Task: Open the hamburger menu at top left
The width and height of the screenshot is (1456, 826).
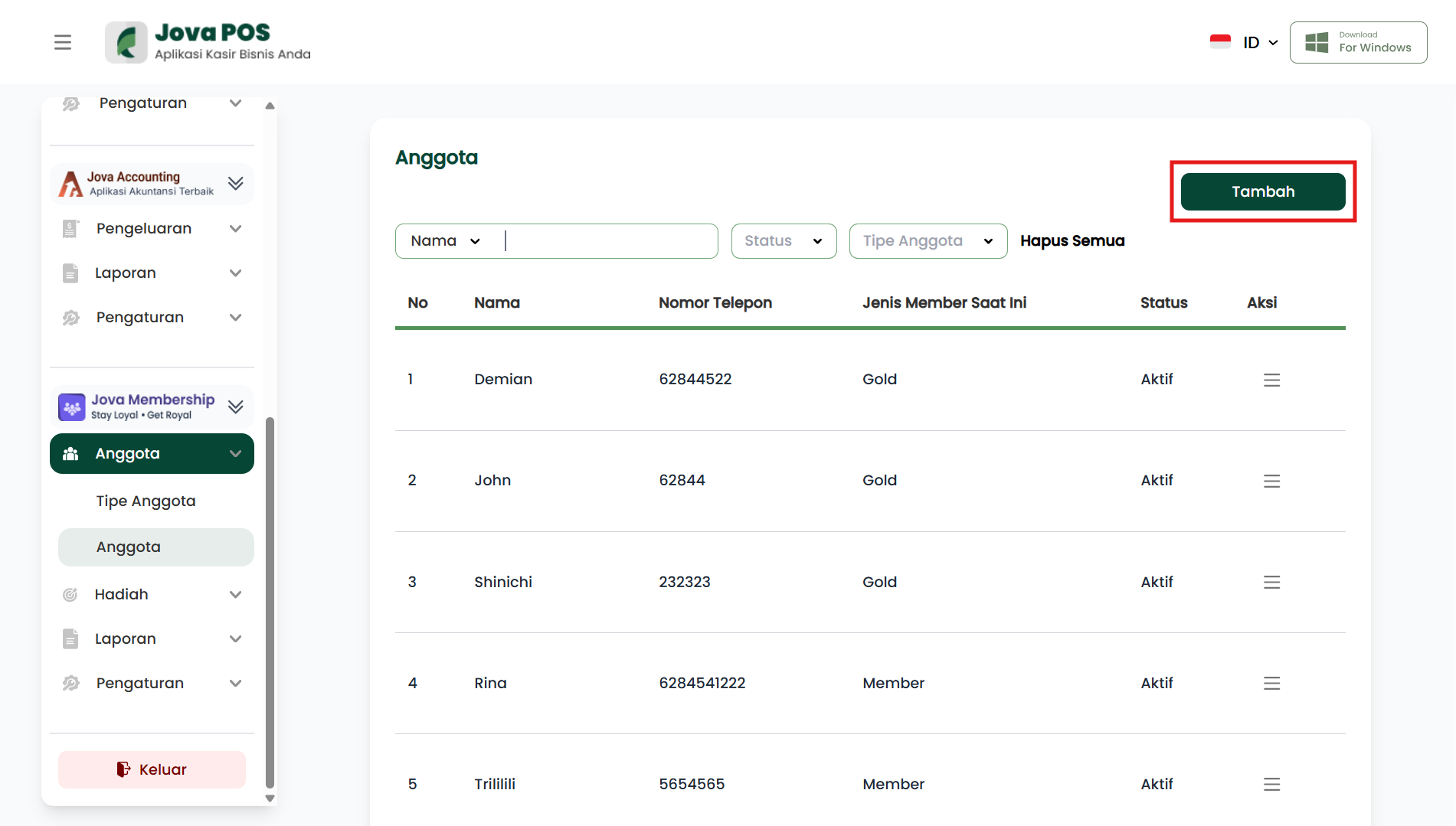Action: [x=63, y=42]
